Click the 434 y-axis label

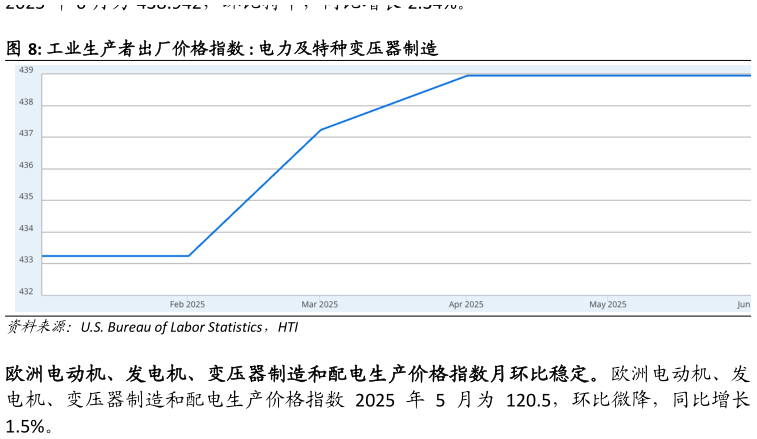tap(26, 228)
